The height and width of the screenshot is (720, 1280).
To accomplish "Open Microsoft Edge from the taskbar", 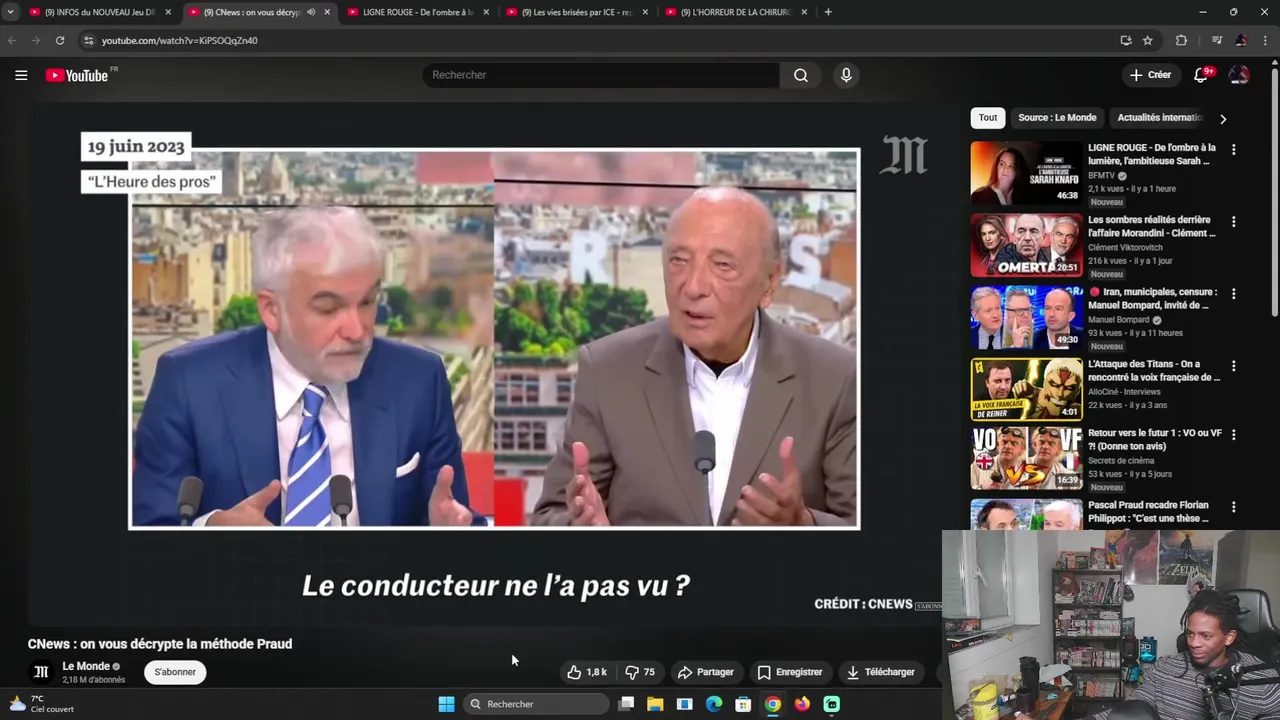I will (714, 704).
